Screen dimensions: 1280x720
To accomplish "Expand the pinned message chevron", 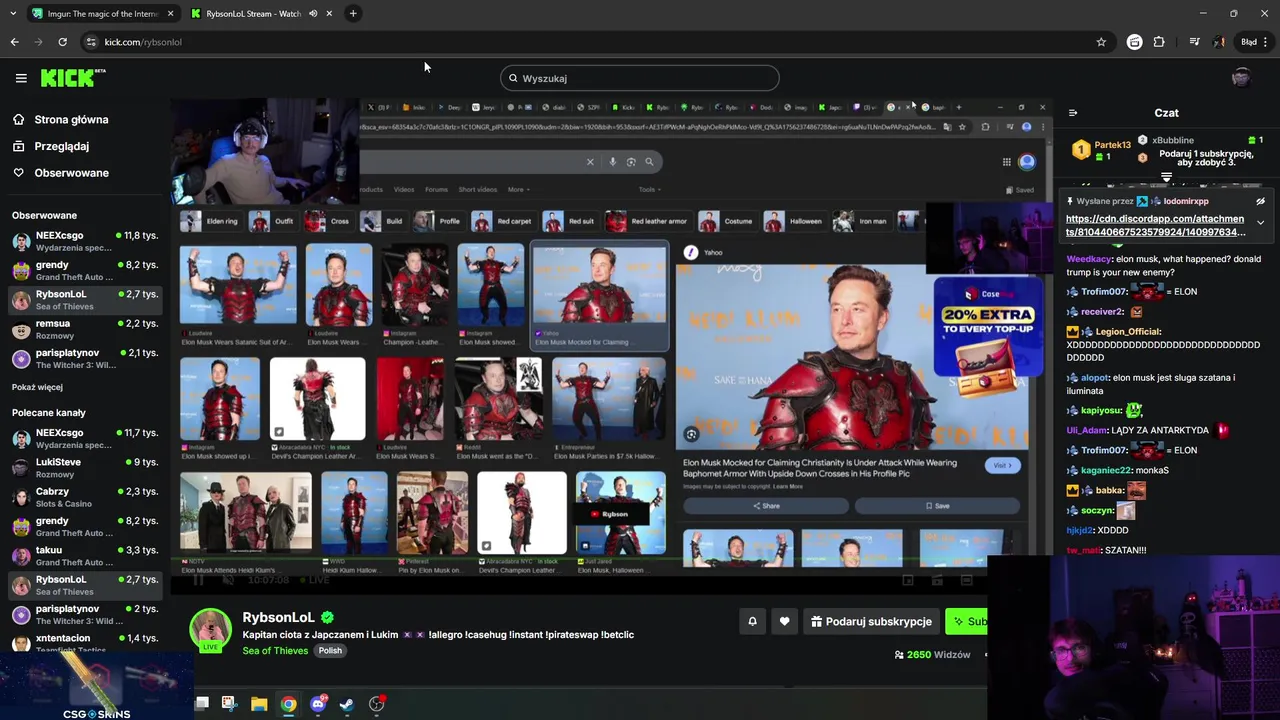I will click(x=1260, y=222).
